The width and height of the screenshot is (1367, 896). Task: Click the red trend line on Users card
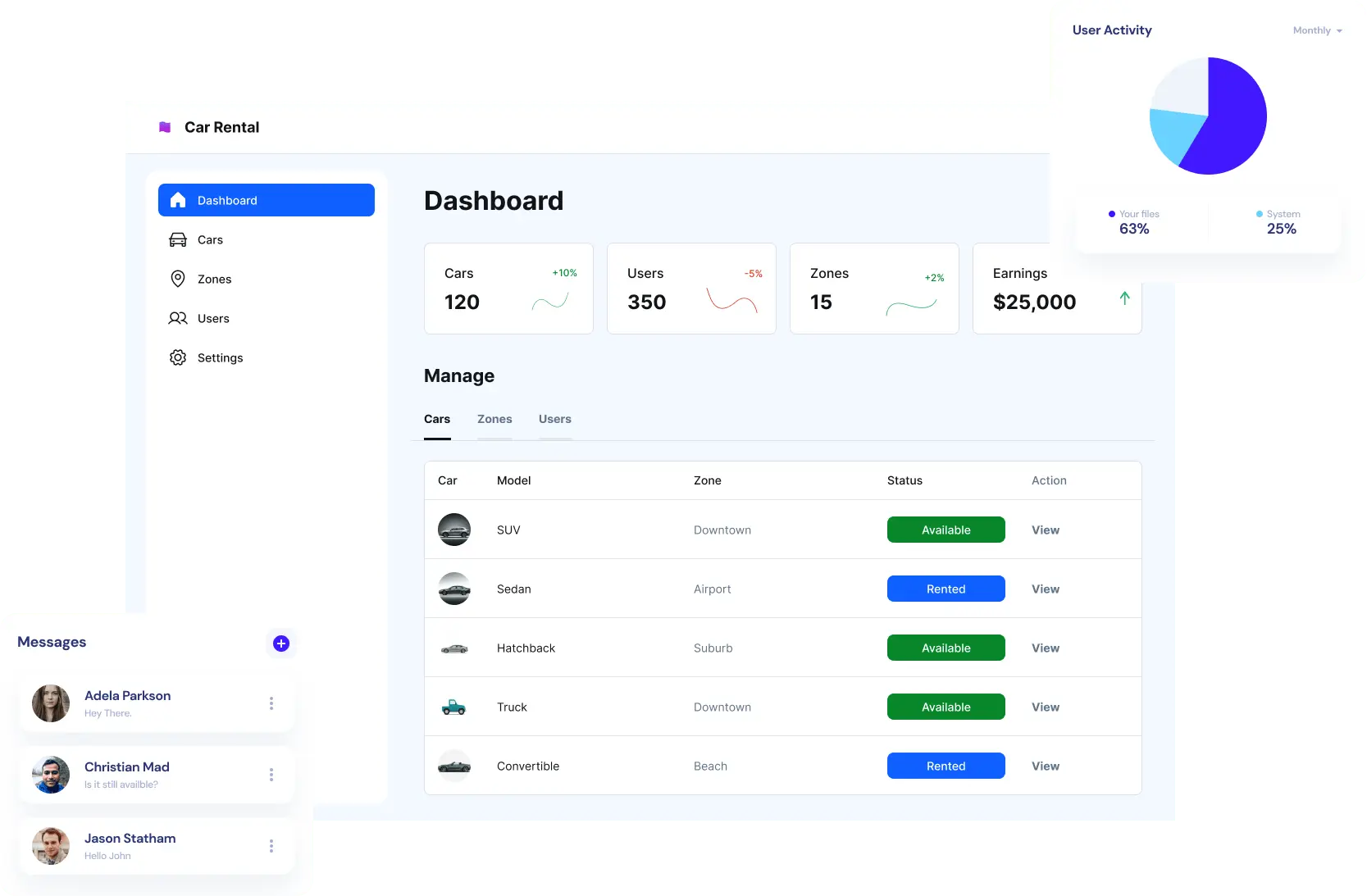point(732,300)
